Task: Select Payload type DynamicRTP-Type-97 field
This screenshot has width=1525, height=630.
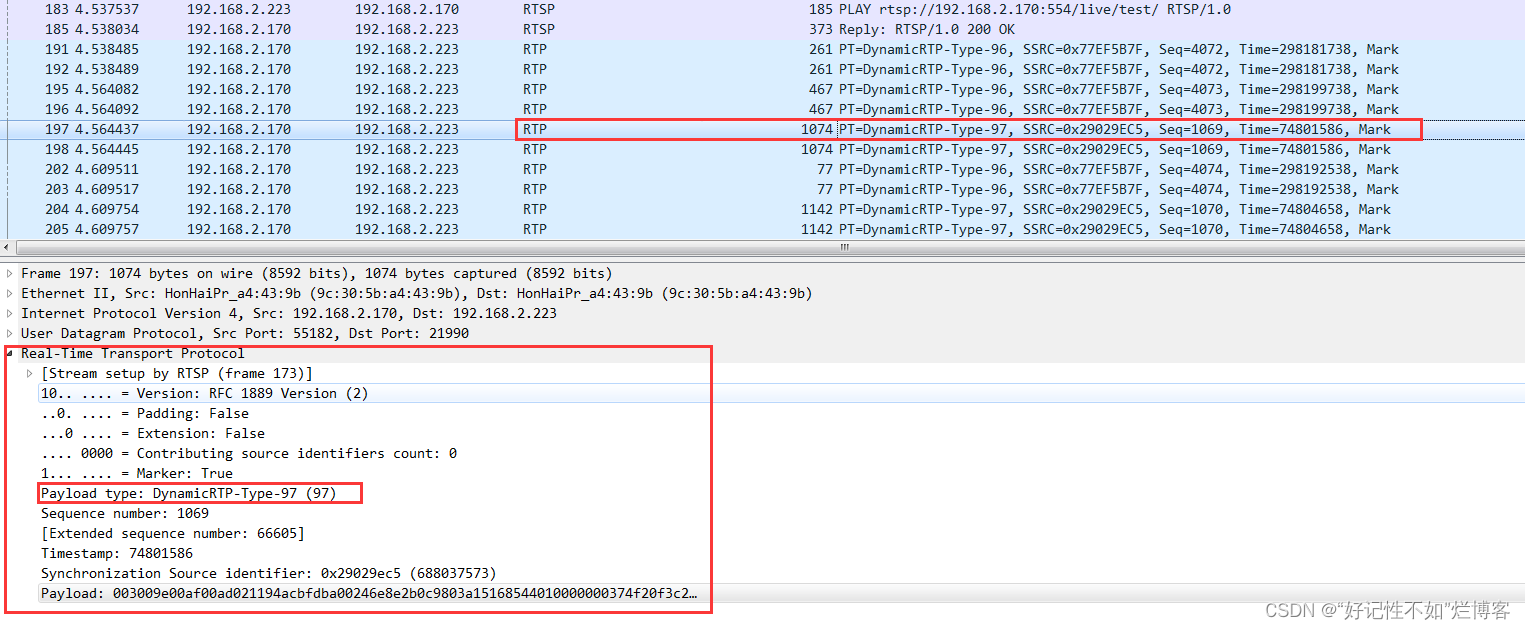Action: click(188, 493)
